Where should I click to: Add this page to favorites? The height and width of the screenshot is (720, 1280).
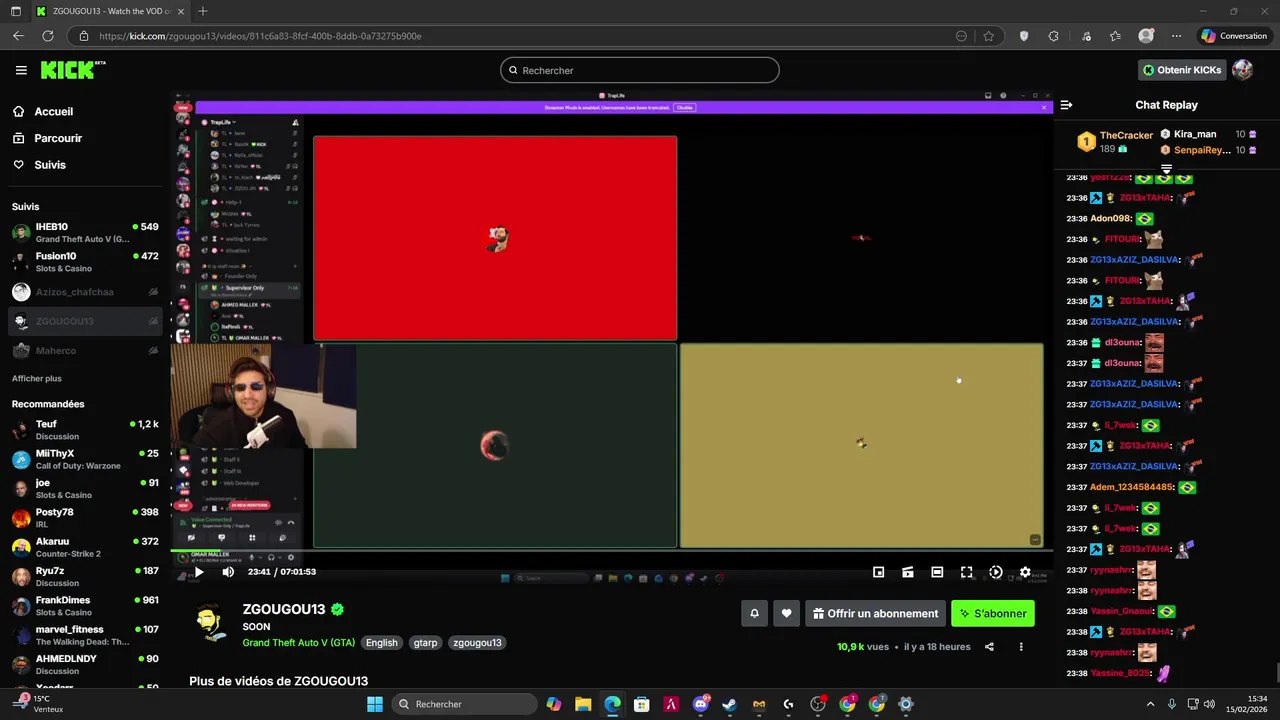point(989,36)
